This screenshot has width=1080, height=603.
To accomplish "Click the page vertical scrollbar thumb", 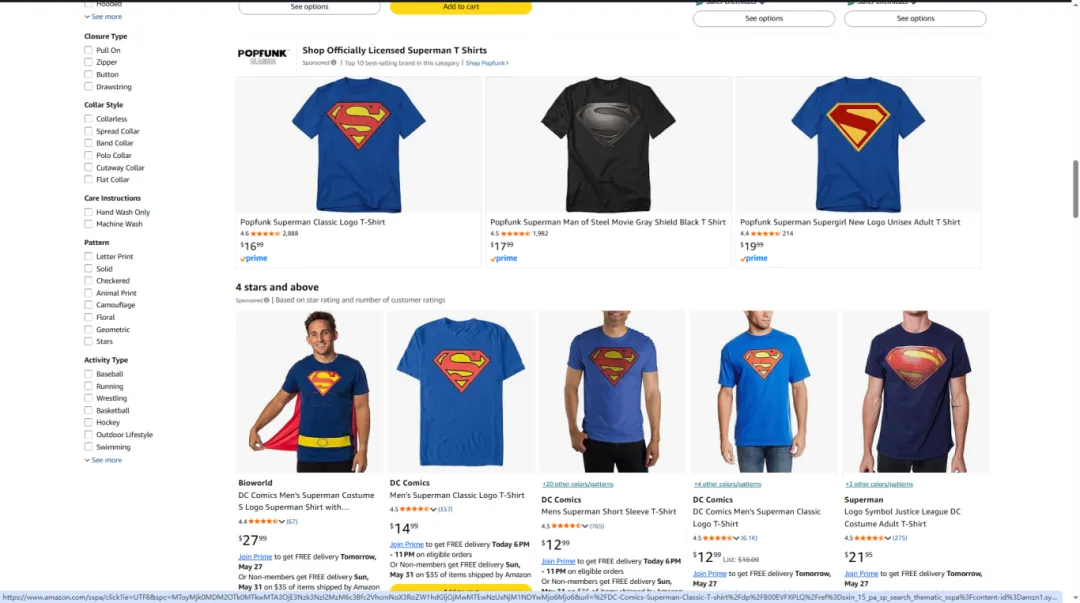I will 1075,189.
